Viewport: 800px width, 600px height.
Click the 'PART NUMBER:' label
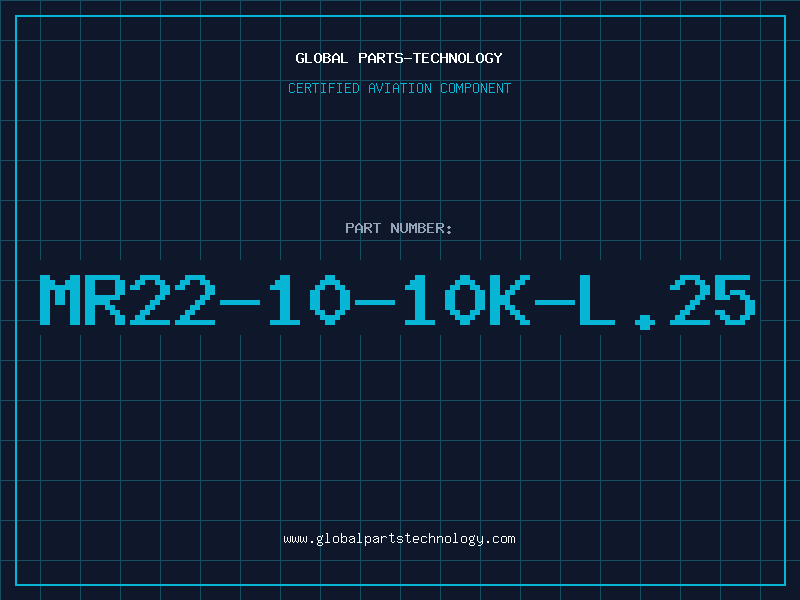point(398,228)
